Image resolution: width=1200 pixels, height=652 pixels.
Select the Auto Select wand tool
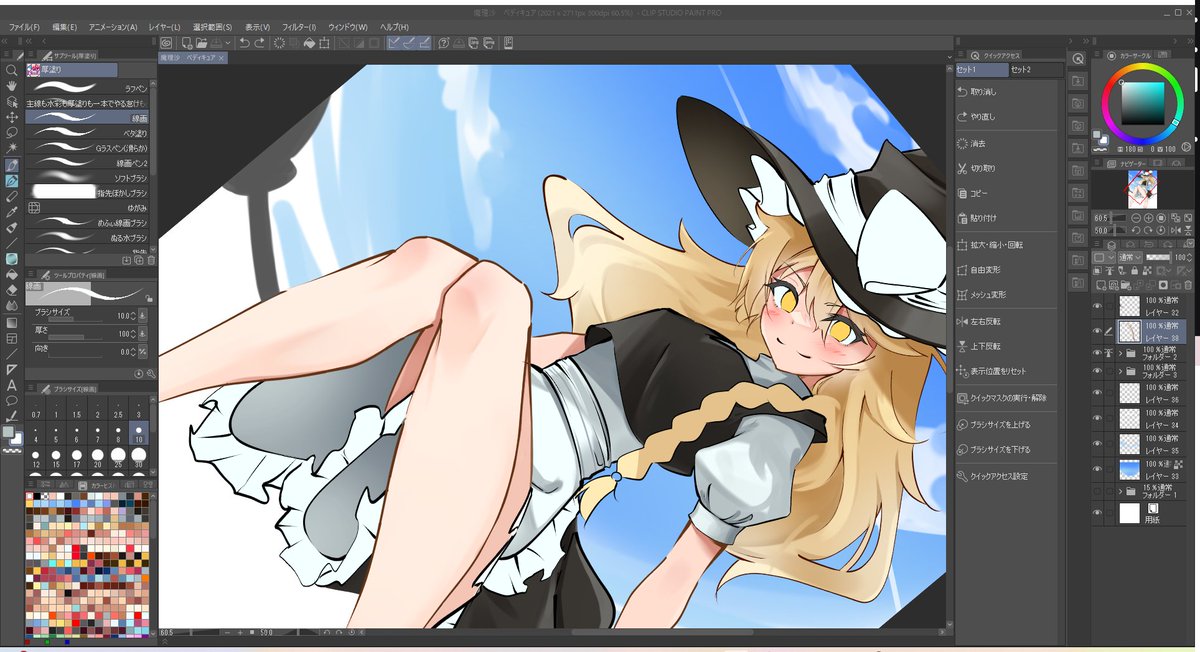click(11, 146)
